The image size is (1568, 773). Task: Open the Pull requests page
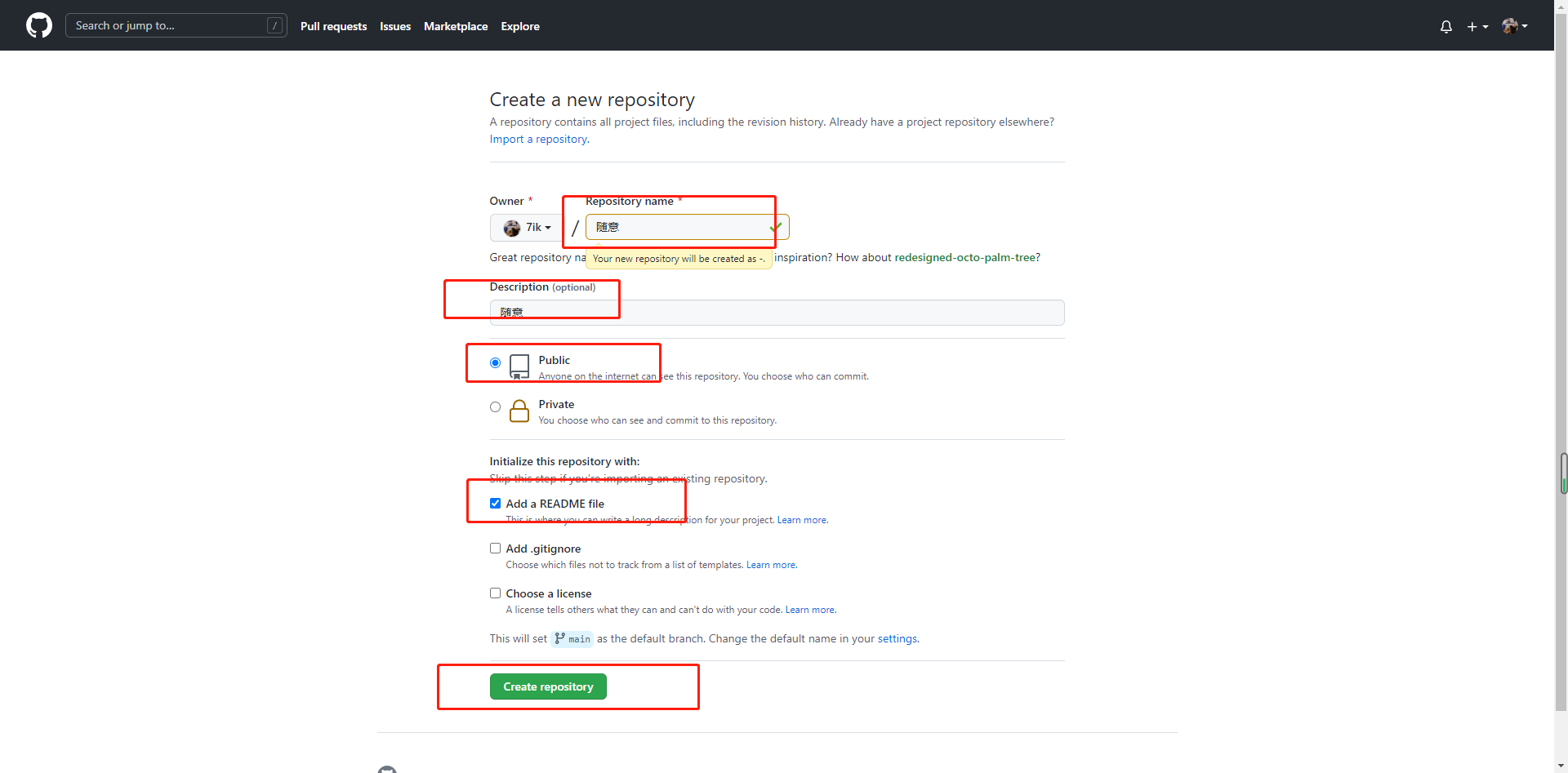click(x=333, y=26)
